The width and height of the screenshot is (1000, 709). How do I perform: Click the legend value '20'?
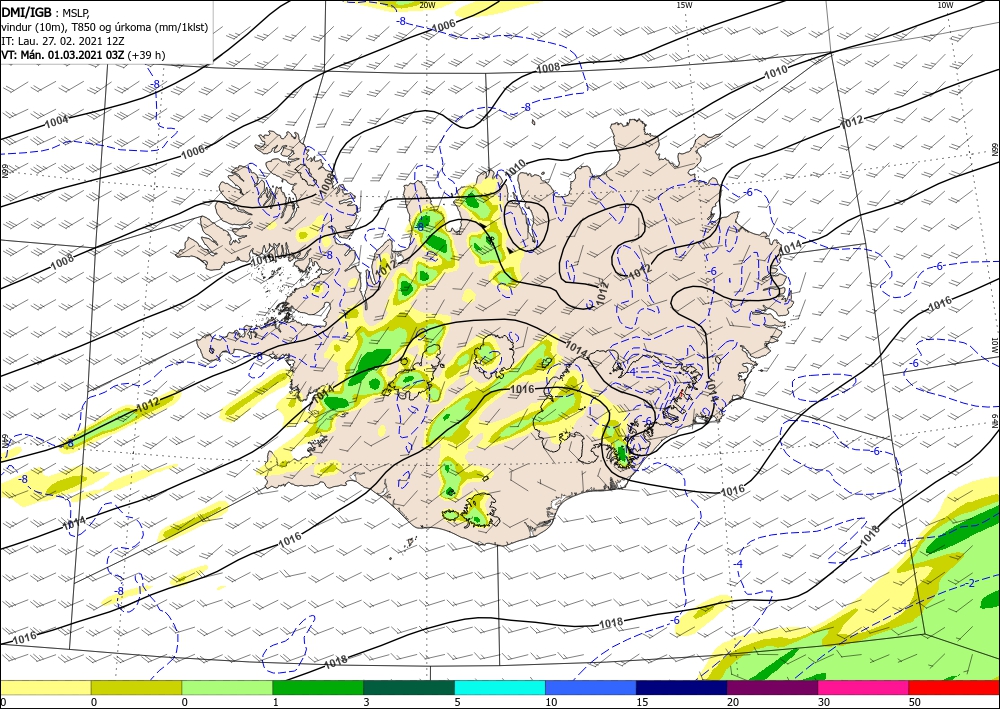(x=733, y=702)
